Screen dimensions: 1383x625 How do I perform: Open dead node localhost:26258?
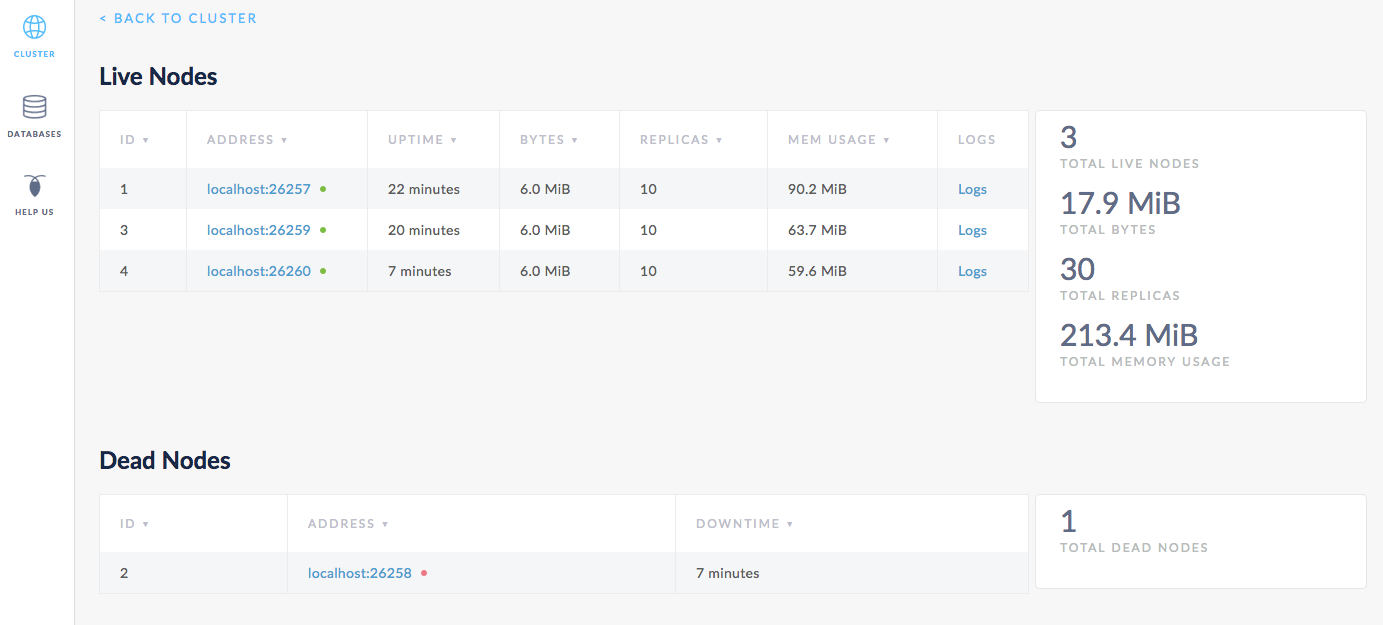[361, 572]
